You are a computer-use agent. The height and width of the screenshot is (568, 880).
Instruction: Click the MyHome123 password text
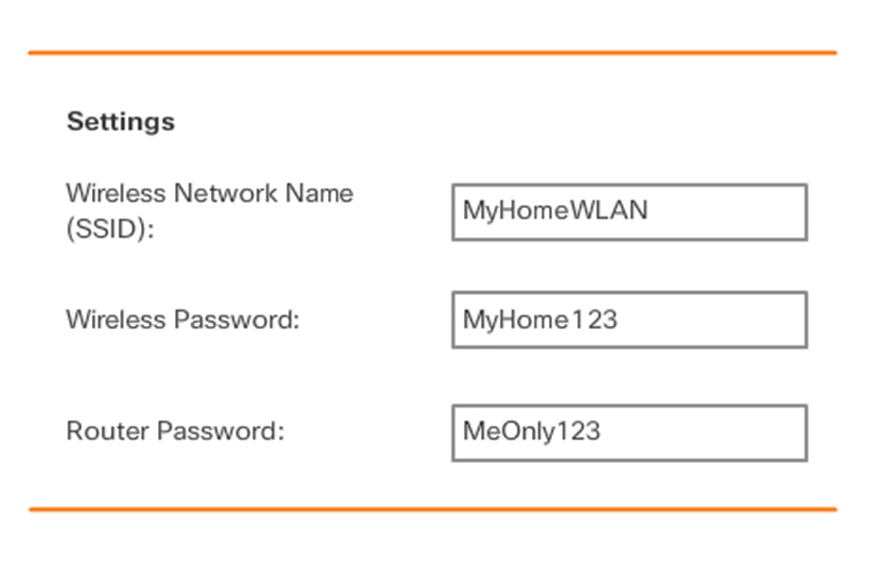point(540,320)
